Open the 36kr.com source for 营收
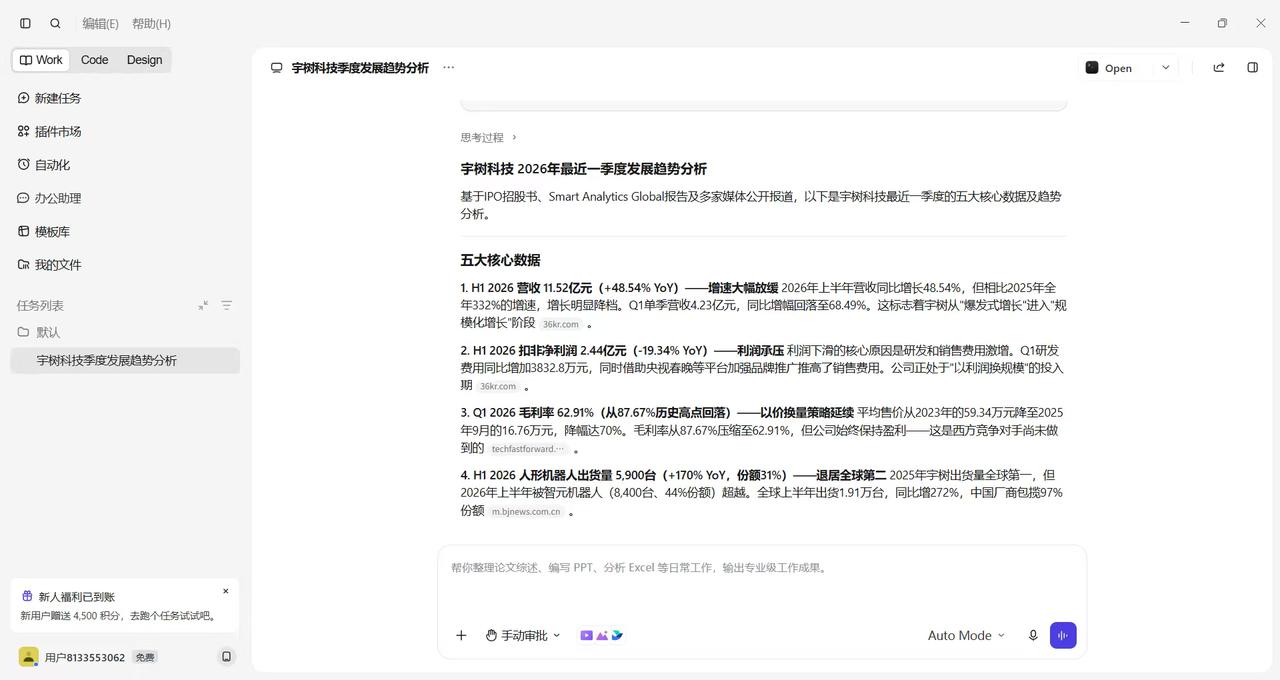Screen dimensions: 1280x680 (x=560, y=324)
